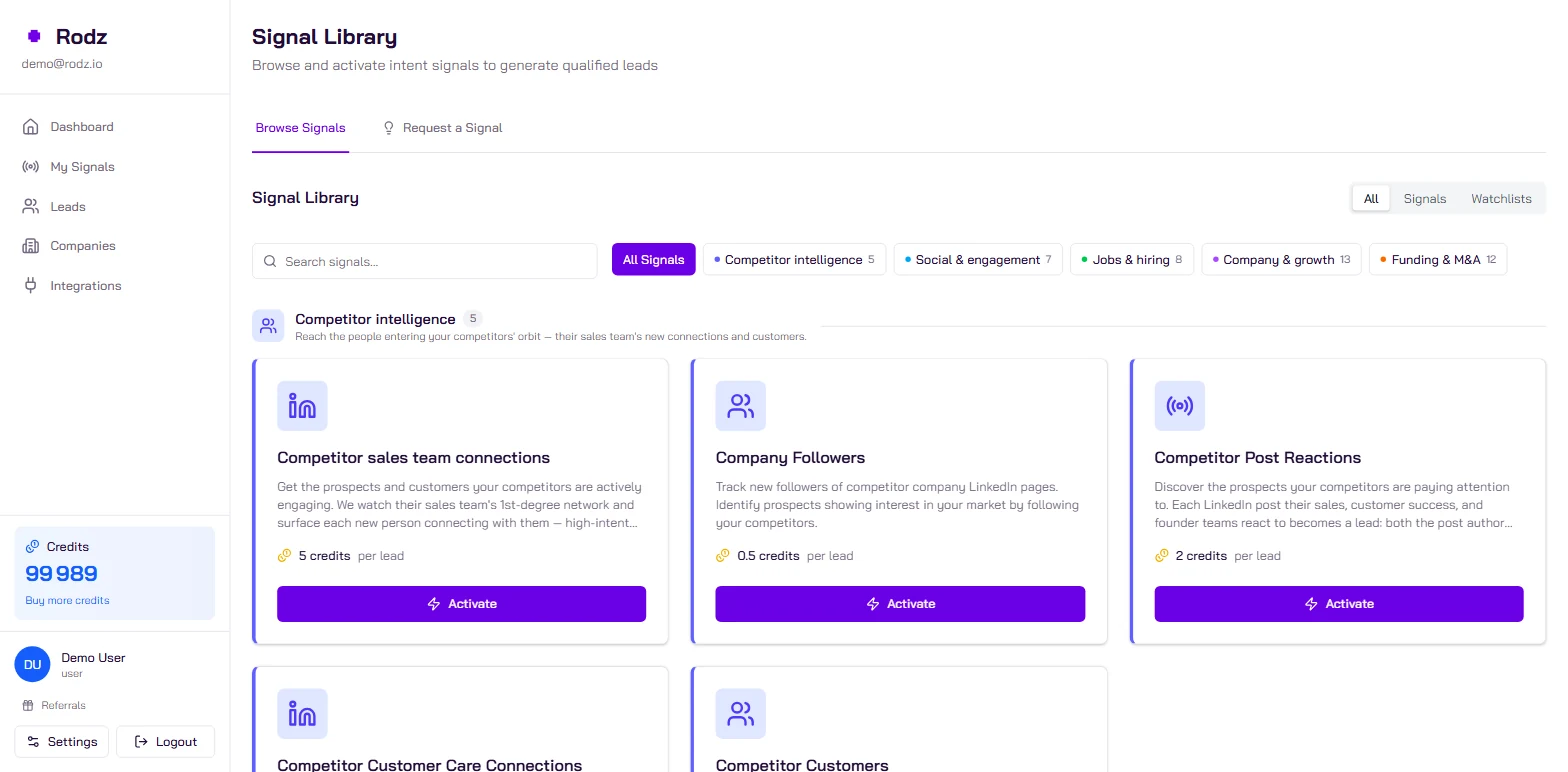Switch to the Browse Signals tab
Screen dimensions: 1568x772
point(301,128)
